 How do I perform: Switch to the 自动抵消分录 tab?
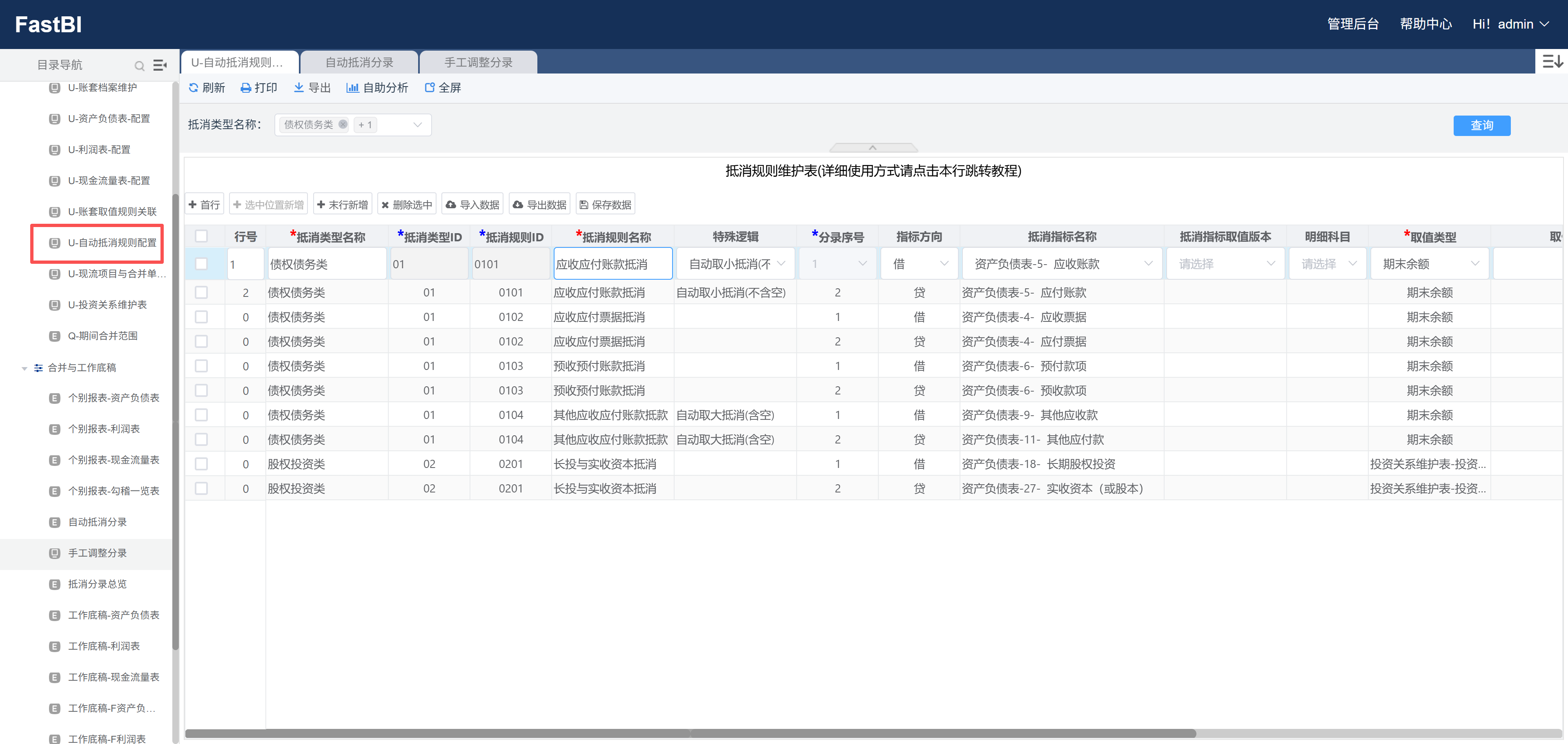tap(359, 62)
